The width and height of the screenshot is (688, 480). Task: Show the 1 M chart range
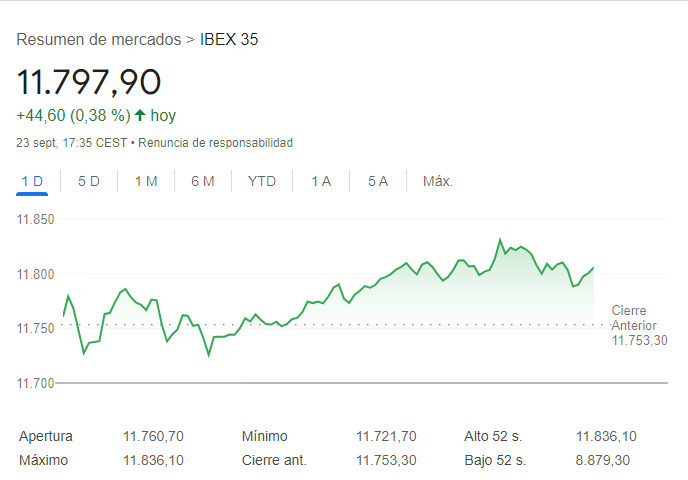pos(146,181)
